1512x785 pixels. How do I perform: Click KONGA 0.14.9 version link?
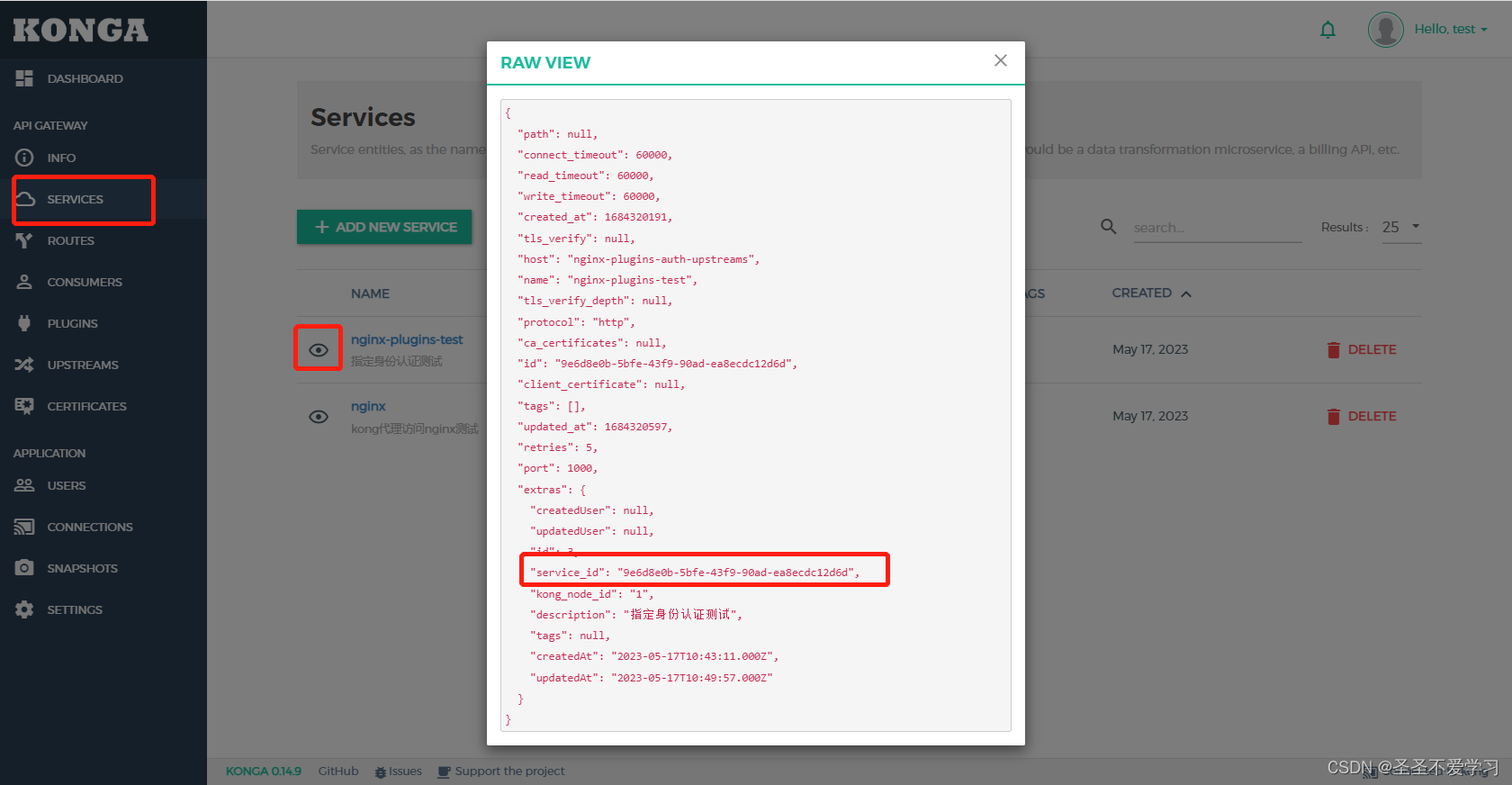[264, 771]
